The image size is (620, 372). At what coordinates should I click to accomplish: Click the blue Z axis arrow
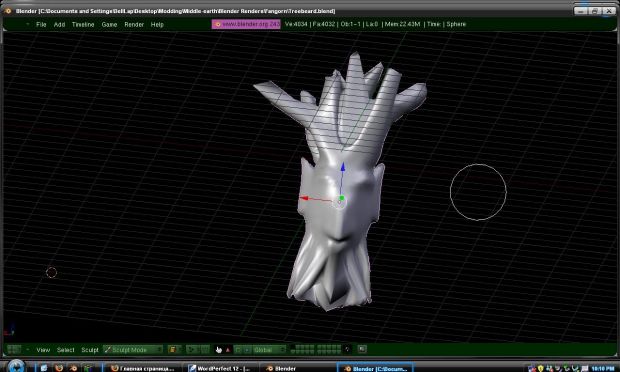click(342, 167)
